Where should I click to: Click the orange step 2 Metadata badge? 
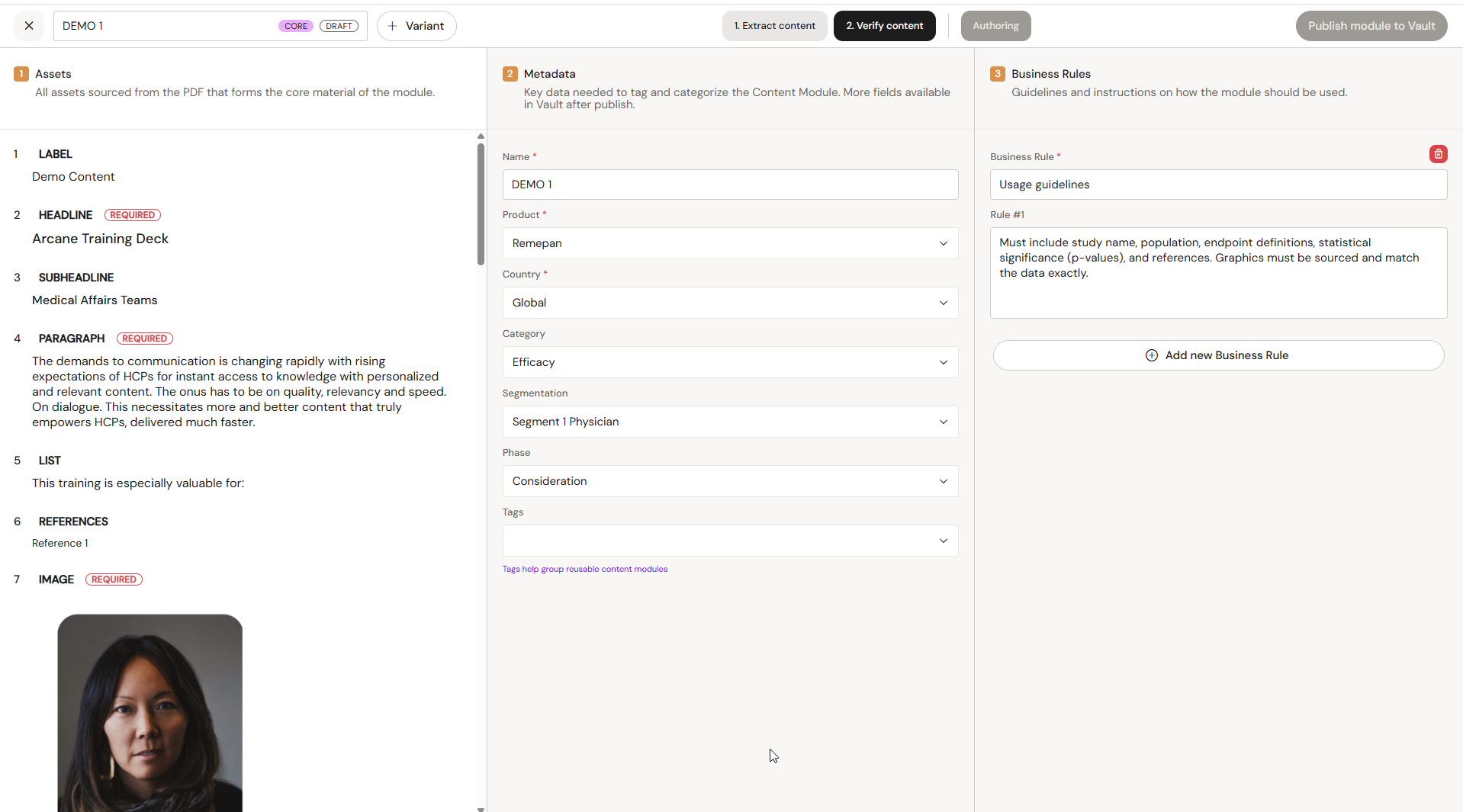(510, 74)
